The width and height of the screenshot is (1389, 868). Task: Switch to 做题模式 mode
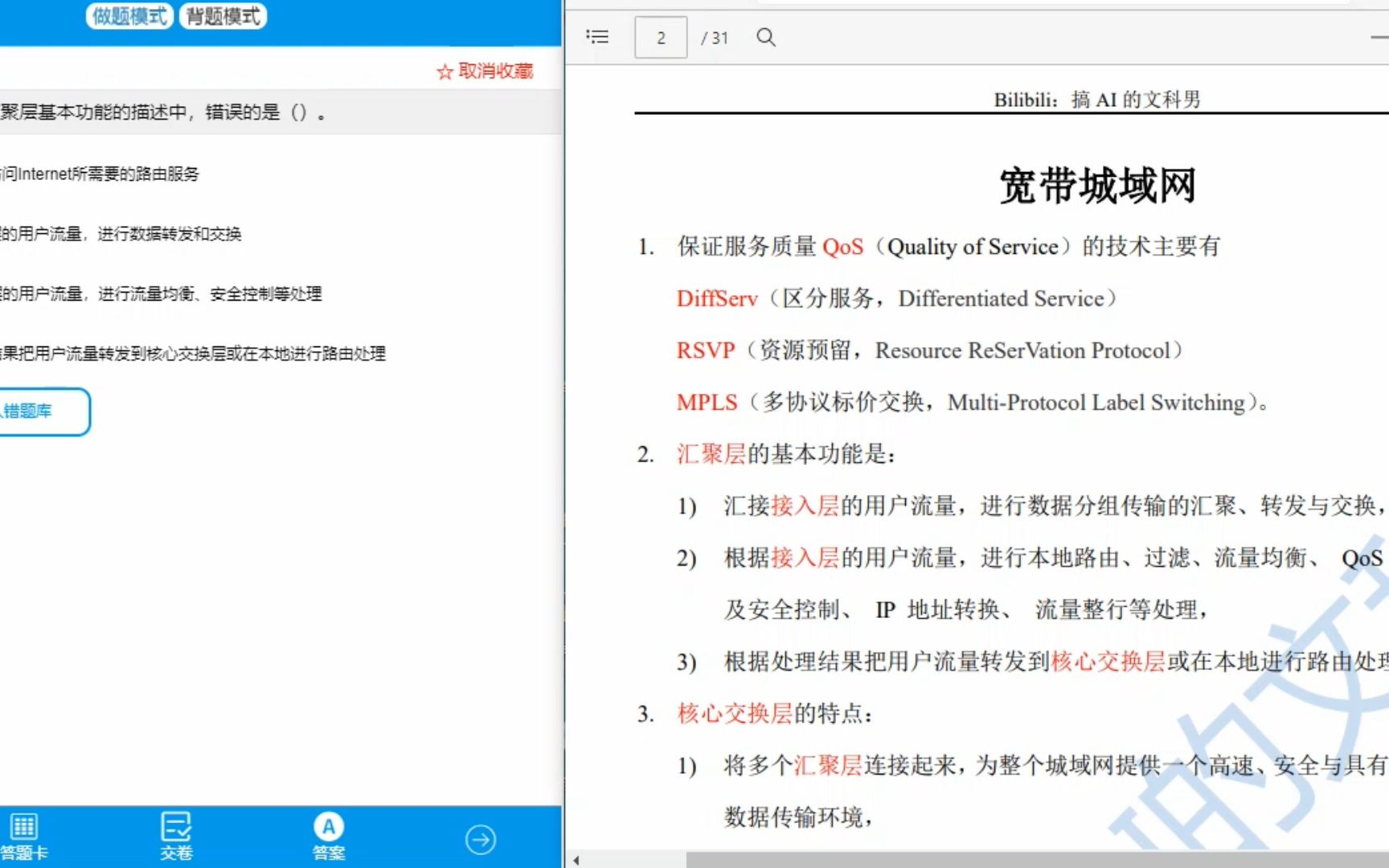[129, 16]
